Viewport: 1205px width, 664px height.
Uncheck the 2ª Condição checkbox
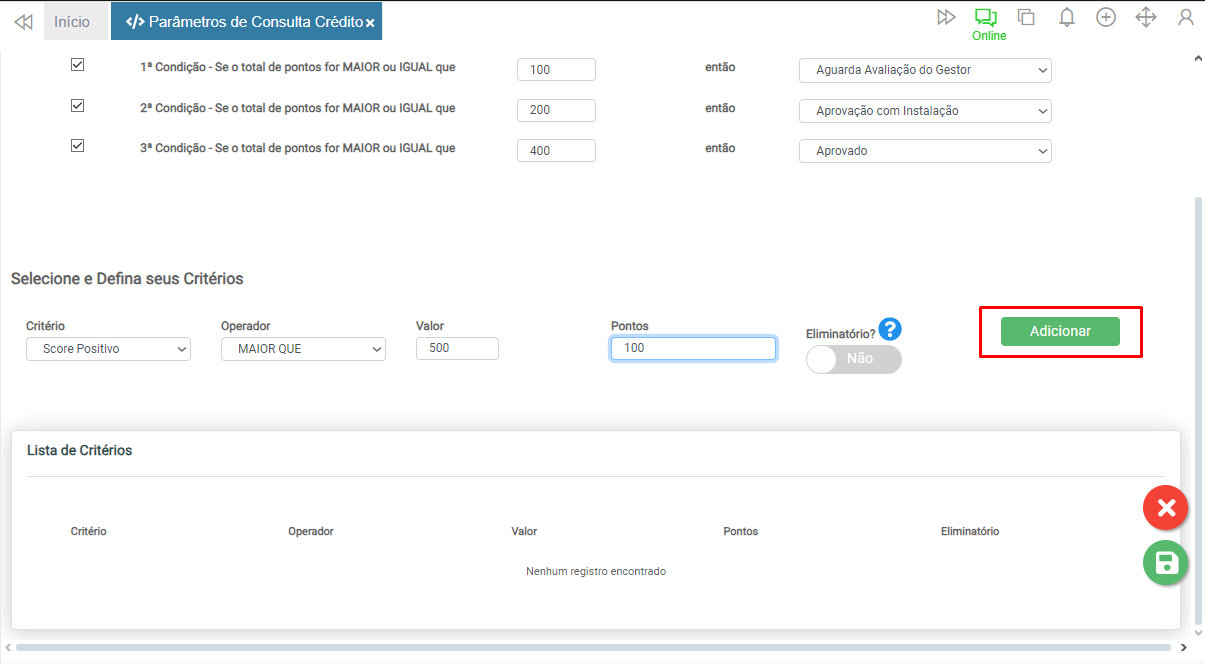(x=77, y=105)
